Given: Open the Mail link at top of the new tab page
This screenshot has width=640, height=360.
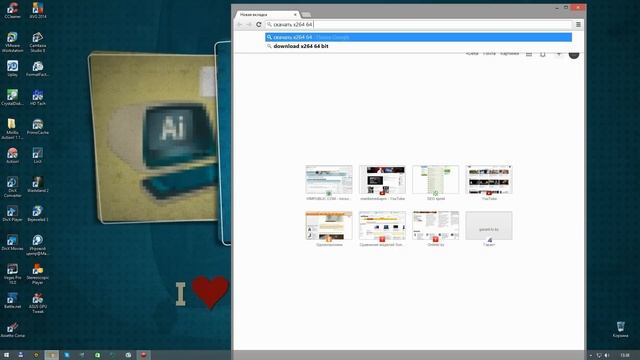Looking at the screenshot, I should [489, 54].
